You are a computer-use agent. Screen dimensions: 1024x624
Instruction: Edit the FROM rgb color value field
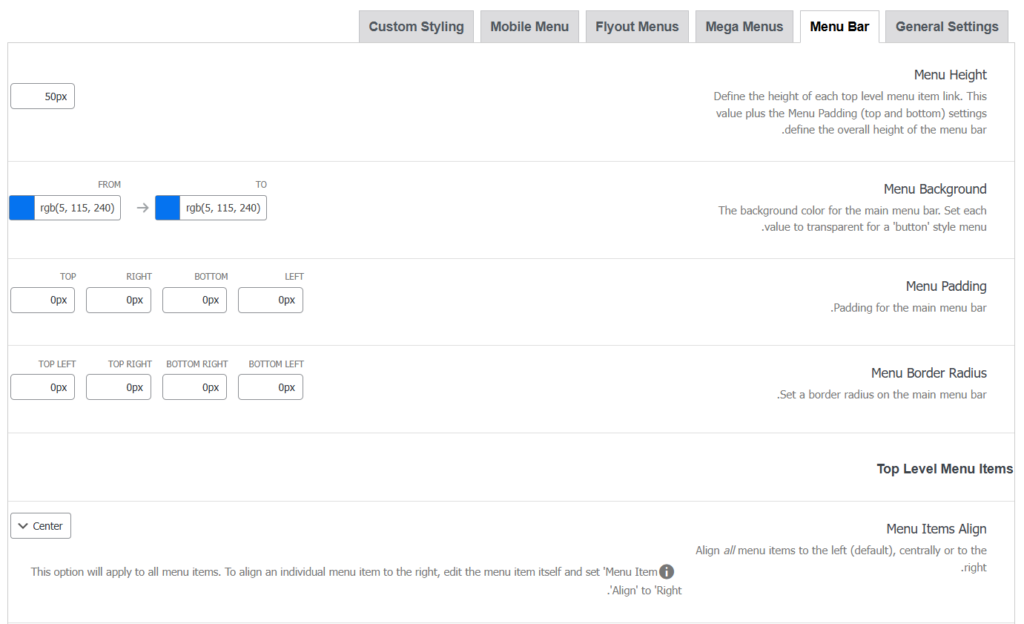click(x=77, y=208)
